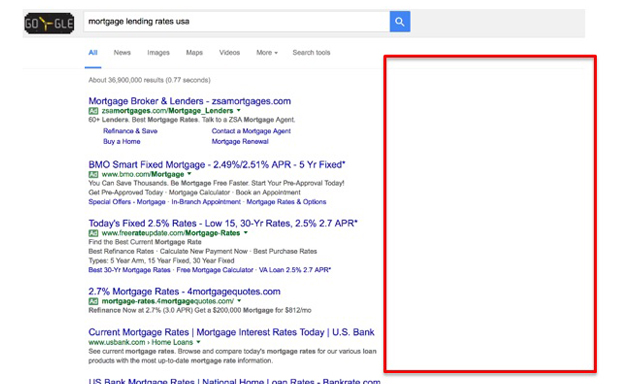Click the Ad badge beside www.freerateupdate.com URL
The height and width of the screenshot is (384, 622).
(93, 233)
